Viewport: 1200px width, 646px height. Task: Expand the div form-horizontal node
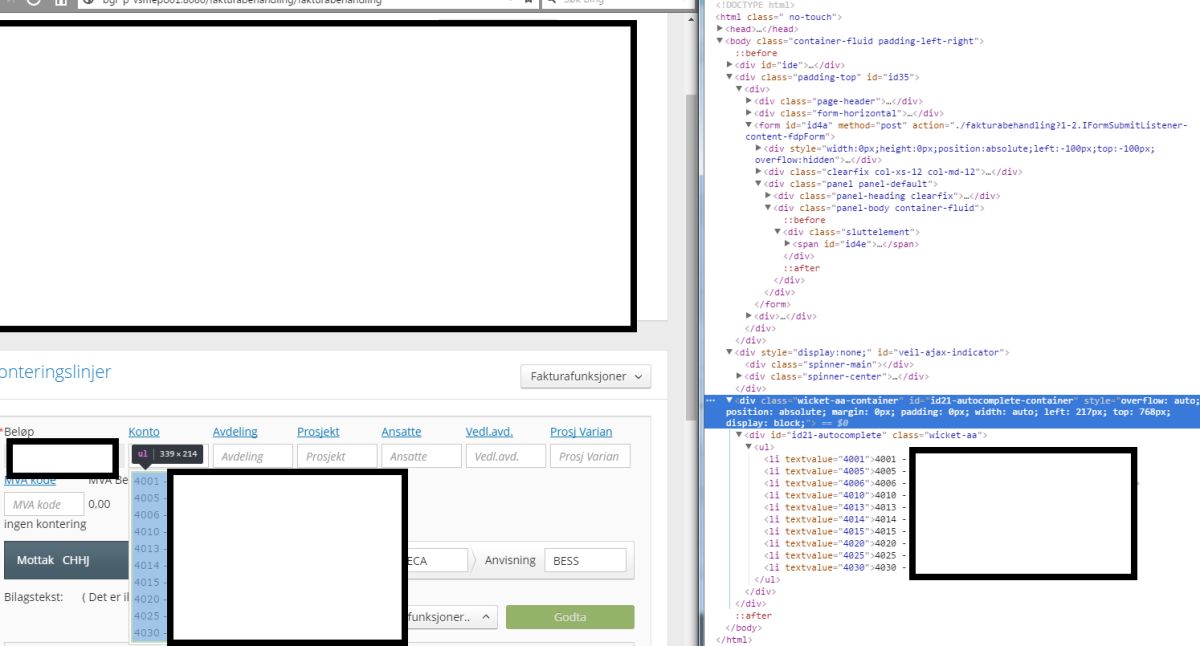749,113
